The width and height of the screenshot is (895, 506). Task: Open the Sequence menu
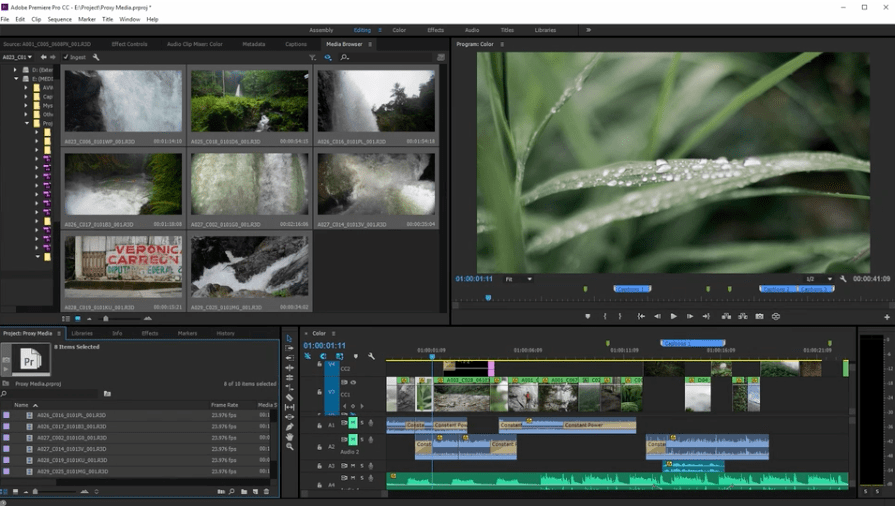(x=59, y=19)
